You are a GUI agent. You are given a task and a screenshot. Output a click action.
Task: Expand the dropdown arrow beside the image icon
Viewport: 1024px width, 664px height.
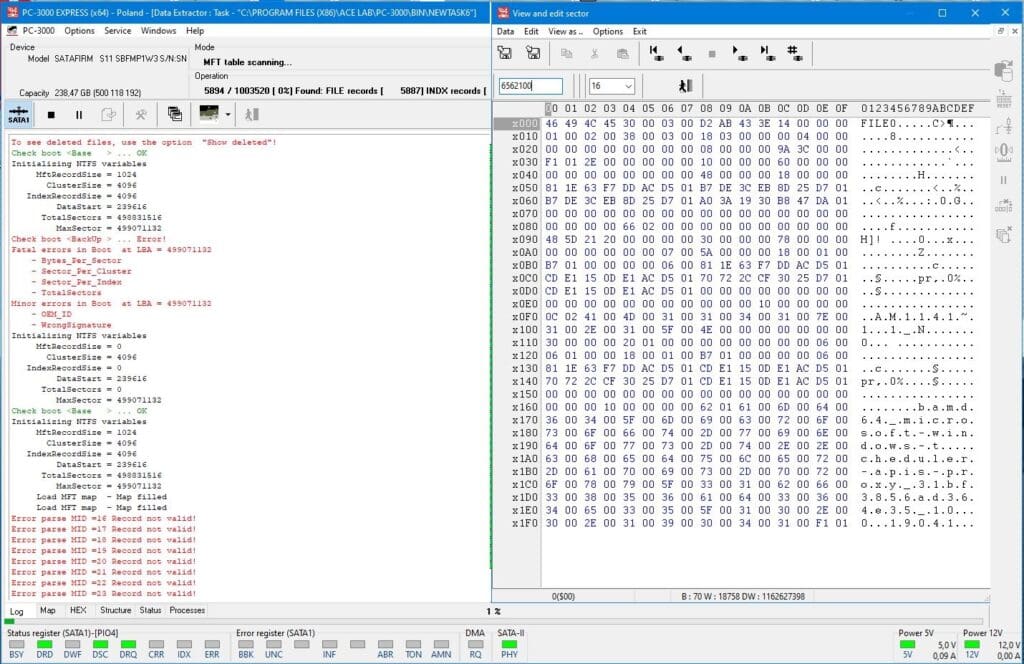[229, 114]
